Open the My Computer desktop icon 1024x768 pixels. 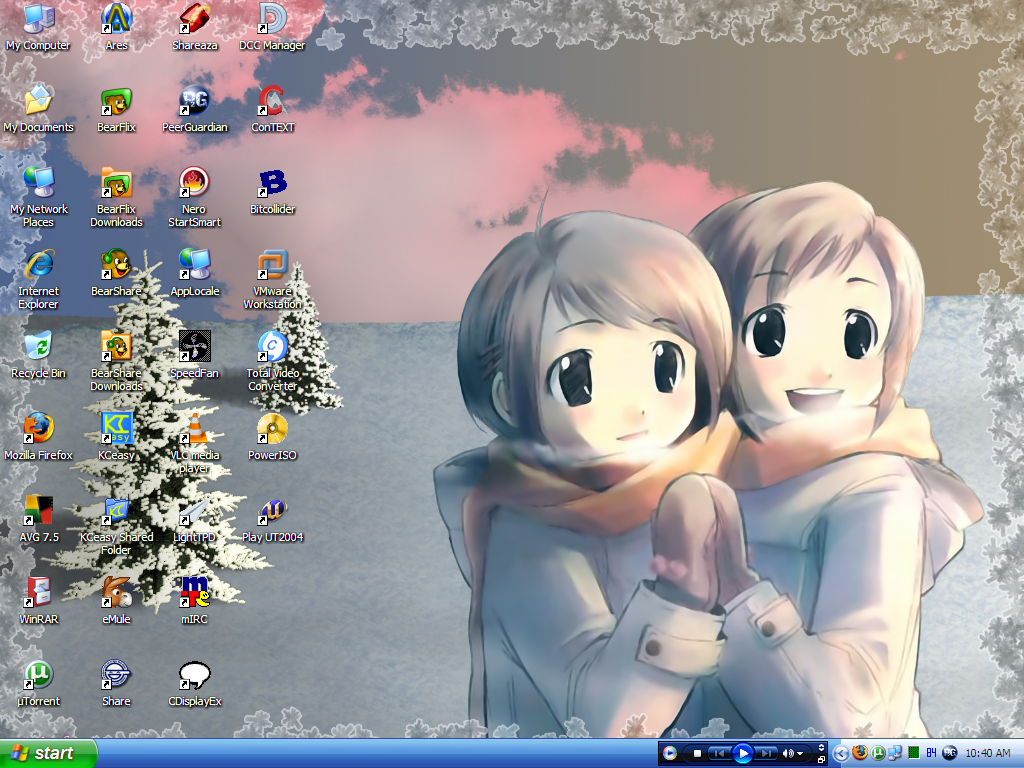pos(39,27)
